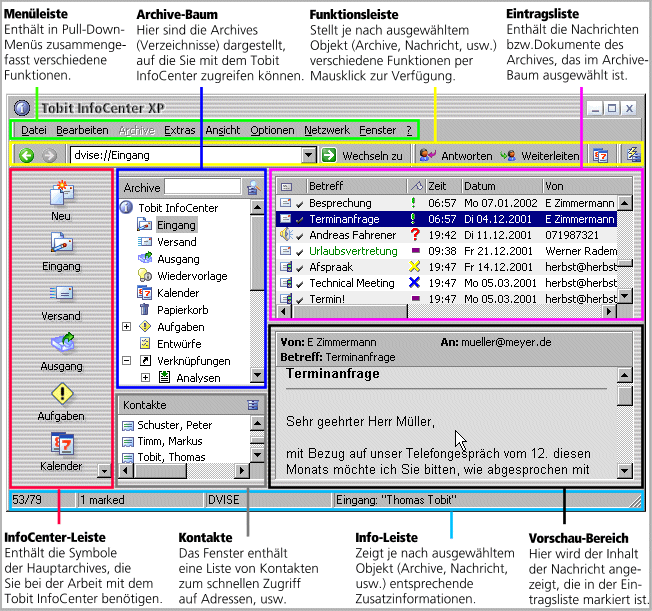Select Wiedervorlage in the archive tree

tap(192, 276)
